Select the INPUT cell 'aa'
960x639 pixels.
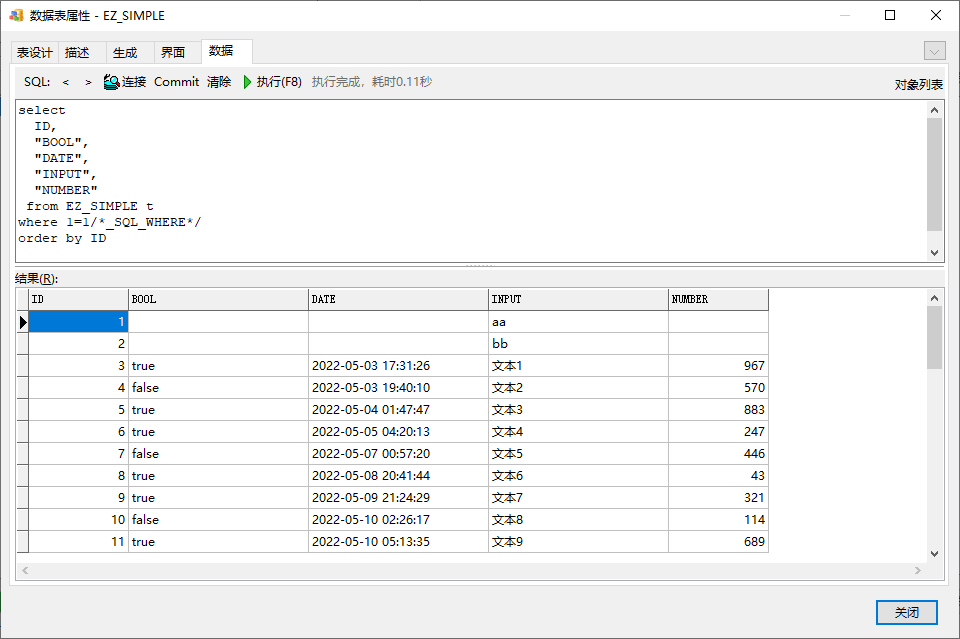point(578,322)
